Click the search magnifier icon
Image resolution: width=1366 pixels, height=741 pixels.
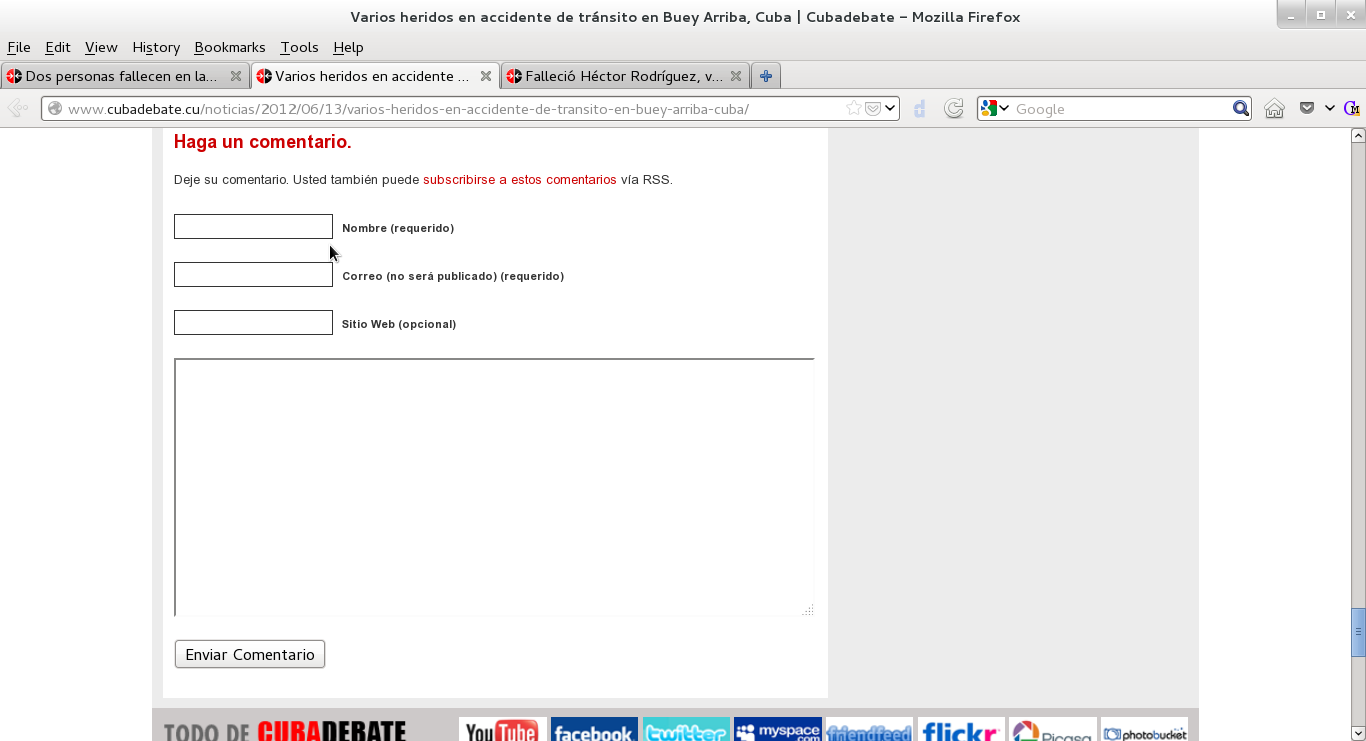pyautogui.click(x=1240, y=108)
